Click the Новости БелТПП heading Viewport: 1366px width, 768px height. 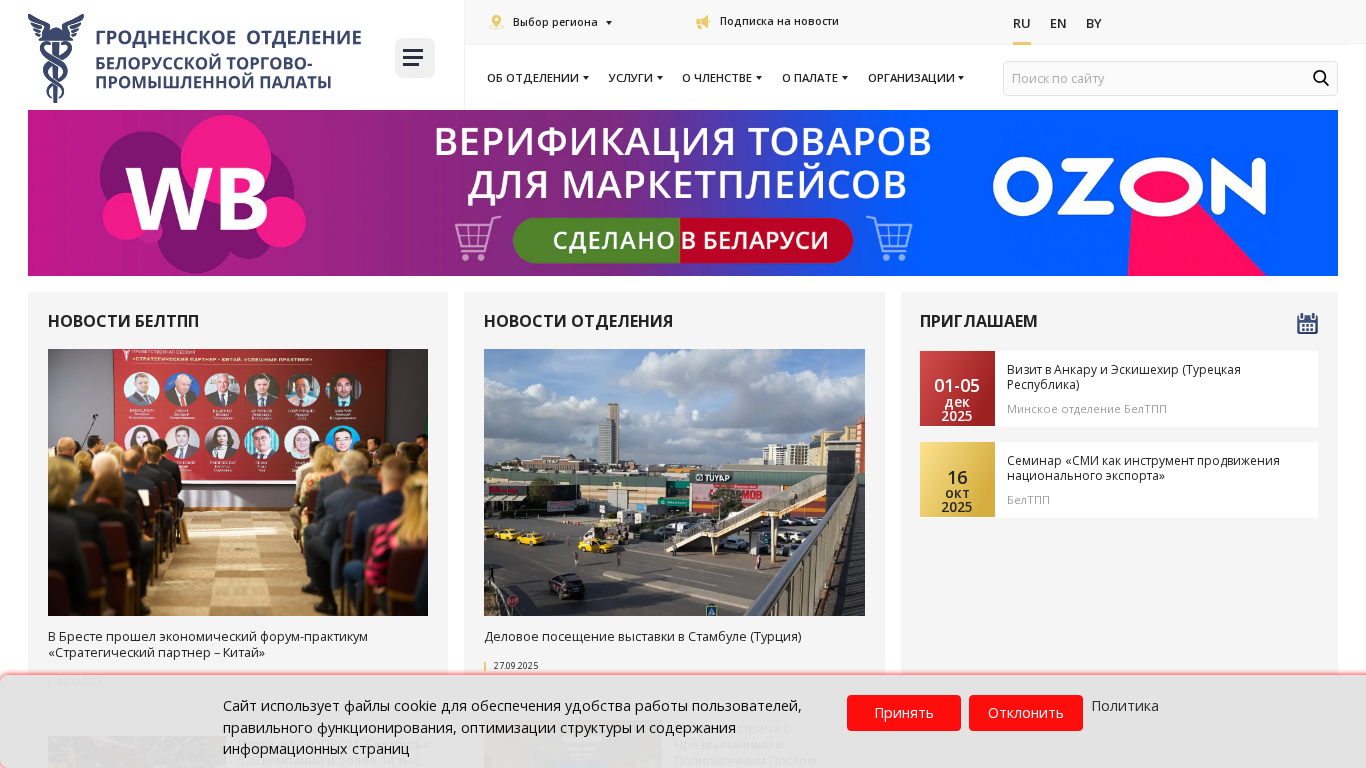(x=123, y=321)
